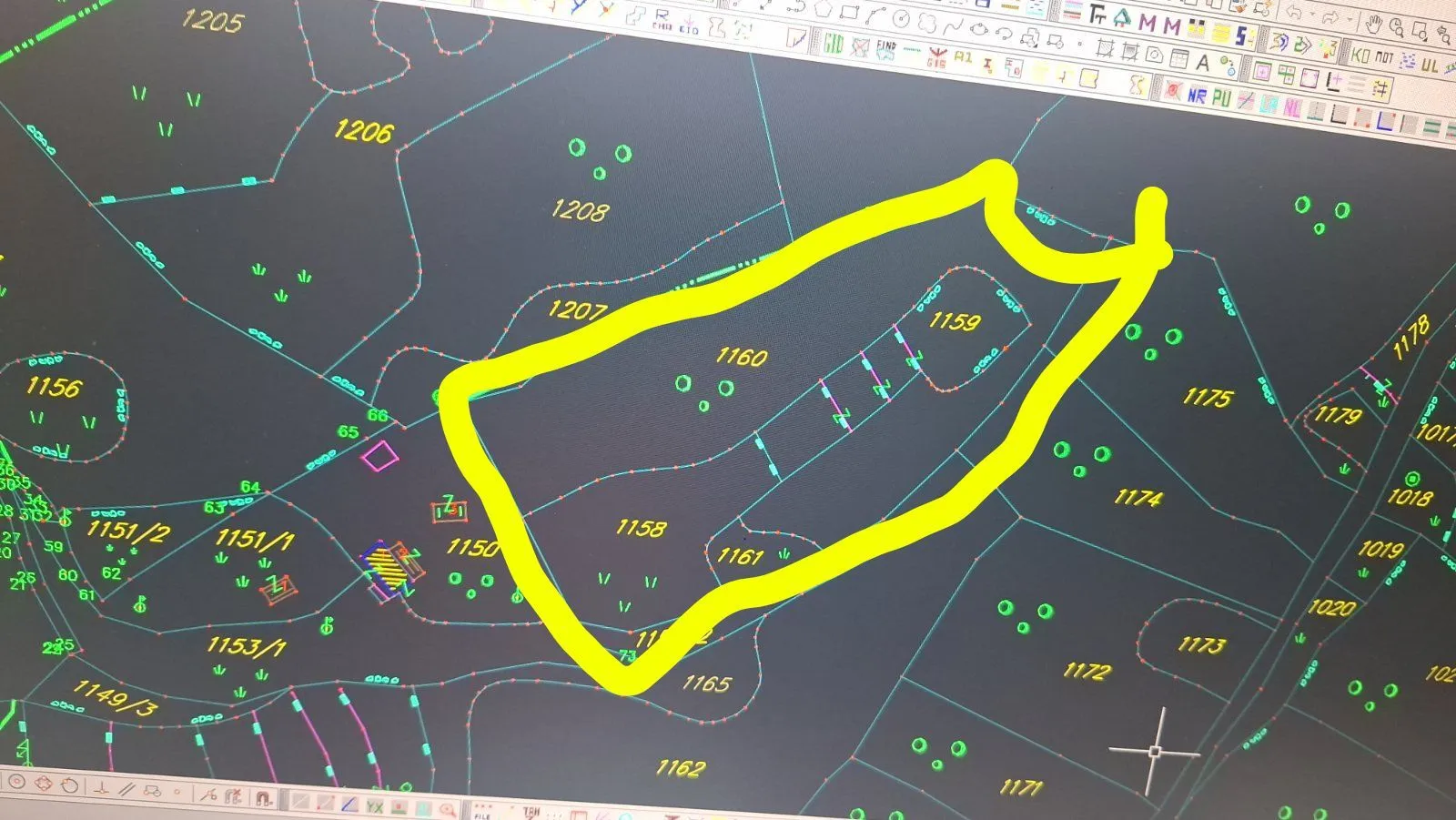
Task: Click parcel label 1161
Action: click(x=740, y=555)
